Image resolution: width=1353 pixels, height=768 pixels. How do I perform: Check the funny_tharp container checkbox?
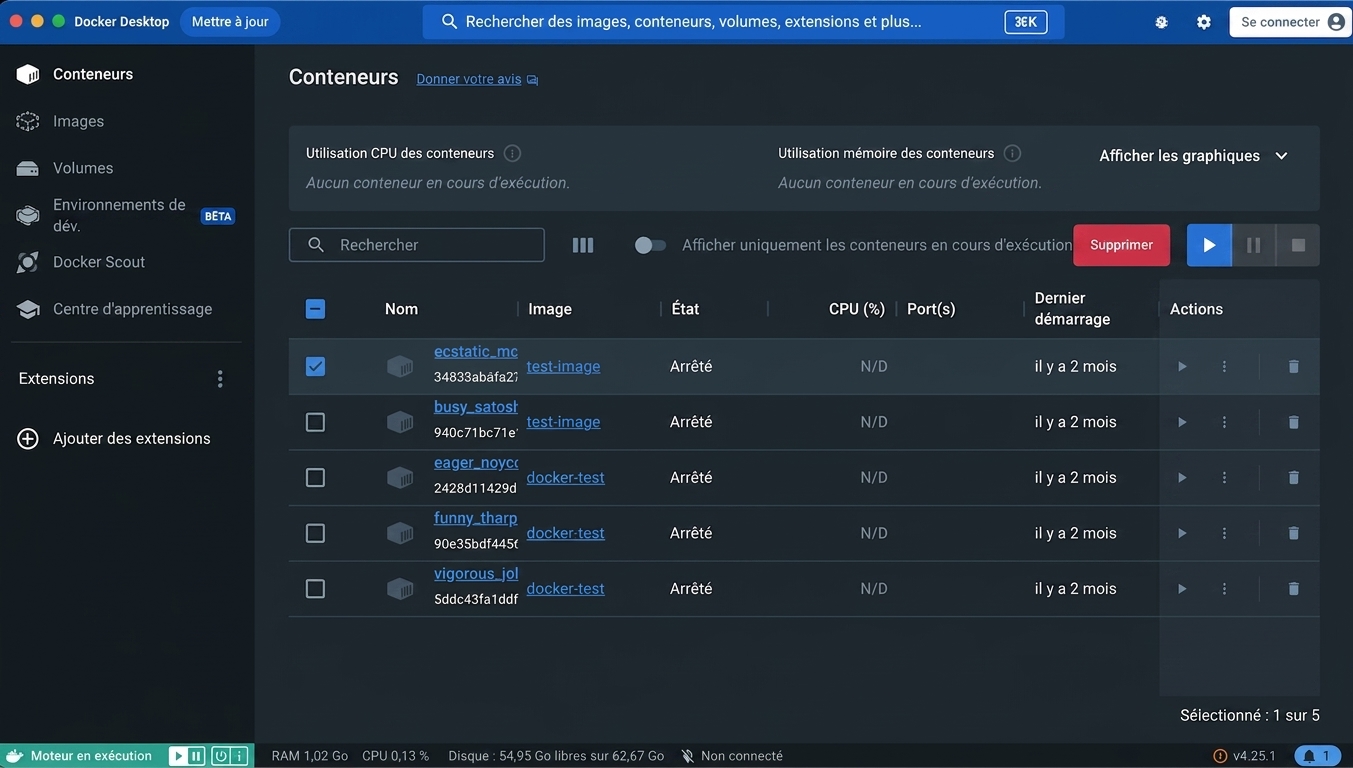[x=315, y=533]
